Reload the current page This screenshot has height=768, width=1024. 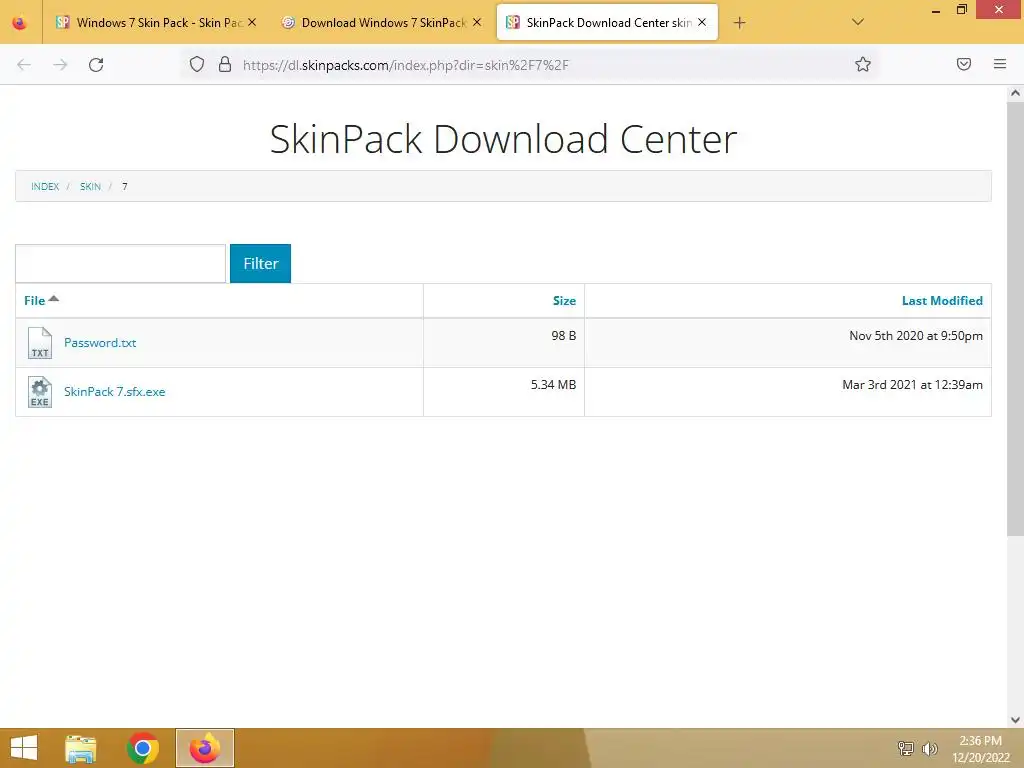(x=96, y=65)
